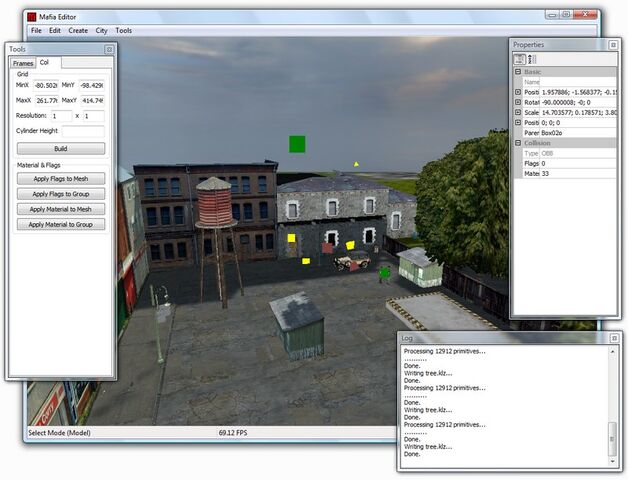Screen dimensions: 628x480
Task: Close the Log panel
Action: (x=614, y=339)
